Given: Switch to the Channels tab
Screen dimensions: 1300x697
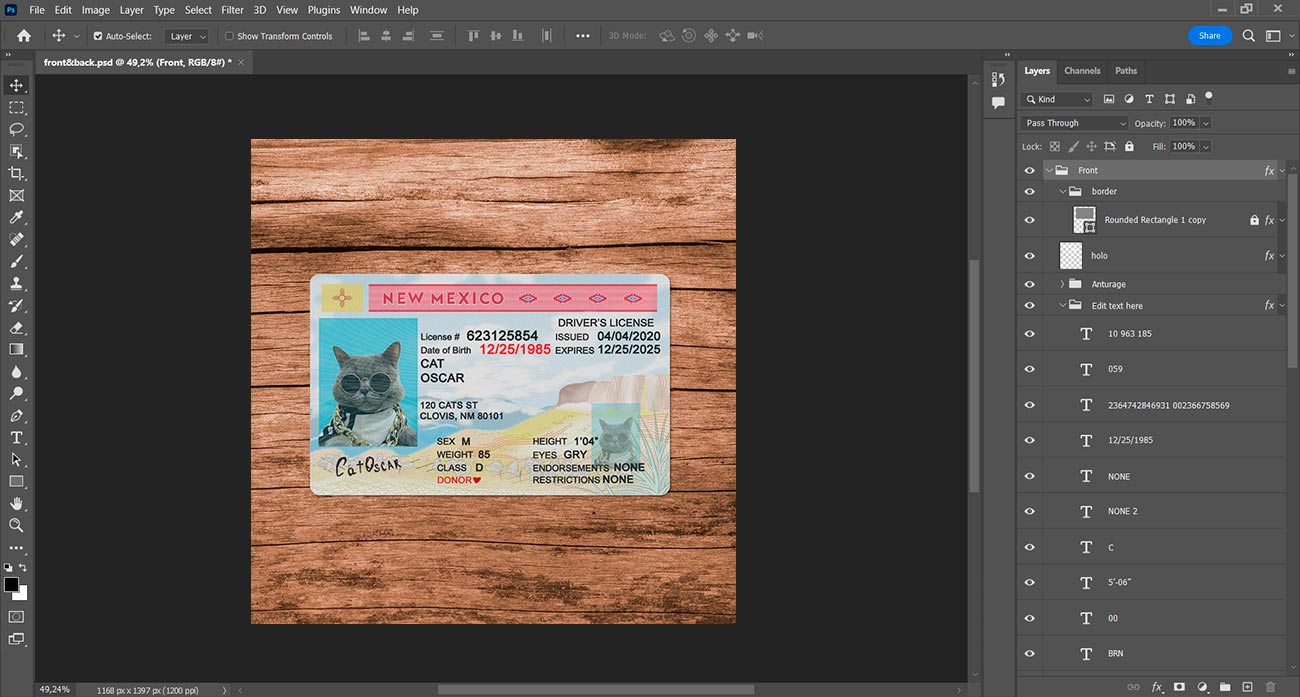Looking at the screenshot, I should [x=1082, y=71].
